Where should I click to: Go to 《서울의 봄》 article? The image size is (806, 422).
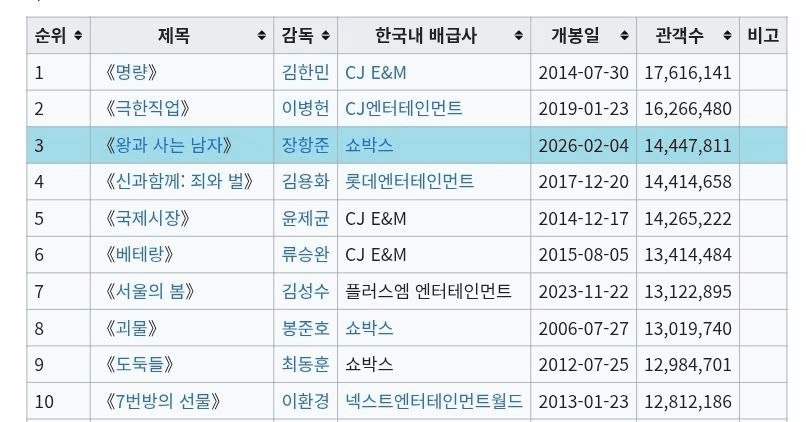click(149, 291)
